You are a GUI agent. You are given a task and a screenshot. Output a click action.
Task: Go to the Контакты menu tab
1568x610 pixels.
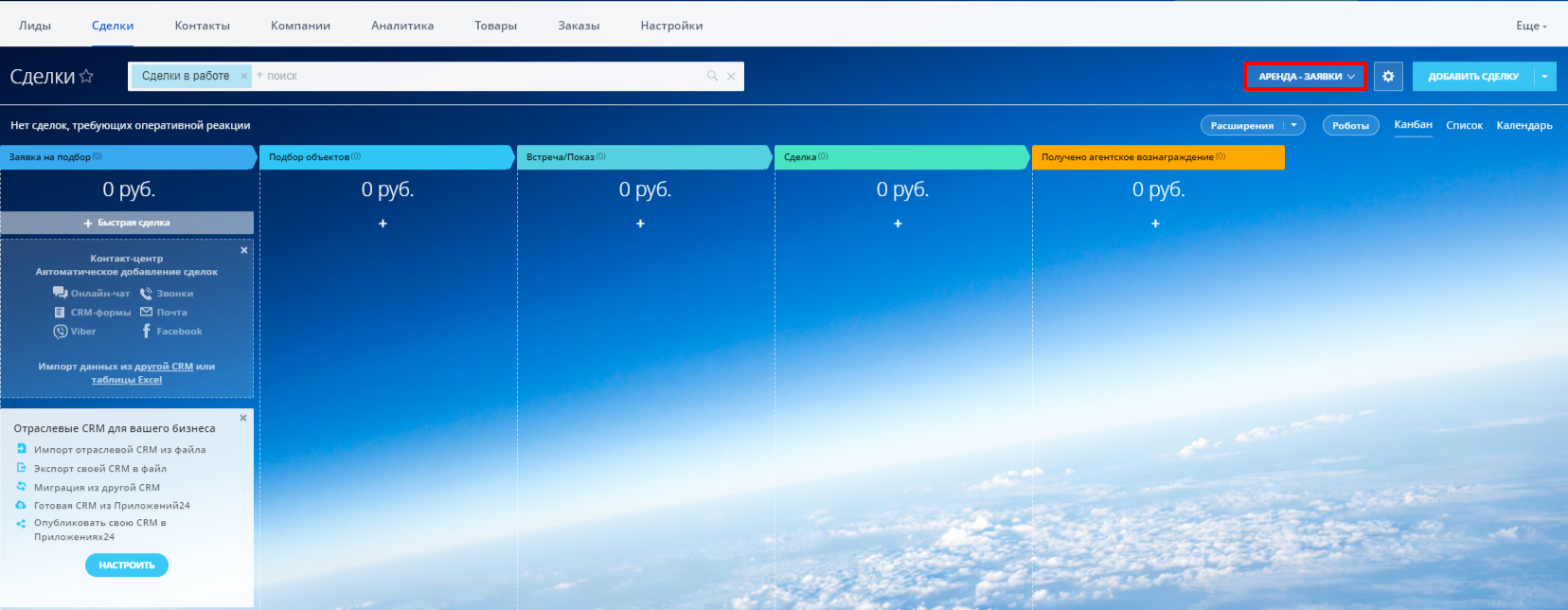pos(202,26)
